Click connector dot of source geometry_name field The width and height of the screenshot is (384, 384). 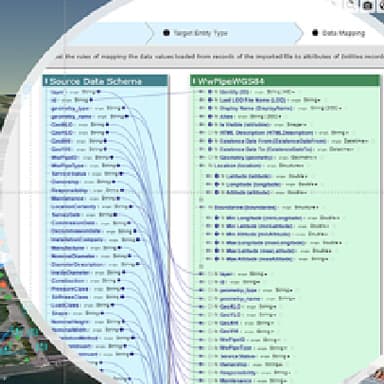tap(127, 116)
